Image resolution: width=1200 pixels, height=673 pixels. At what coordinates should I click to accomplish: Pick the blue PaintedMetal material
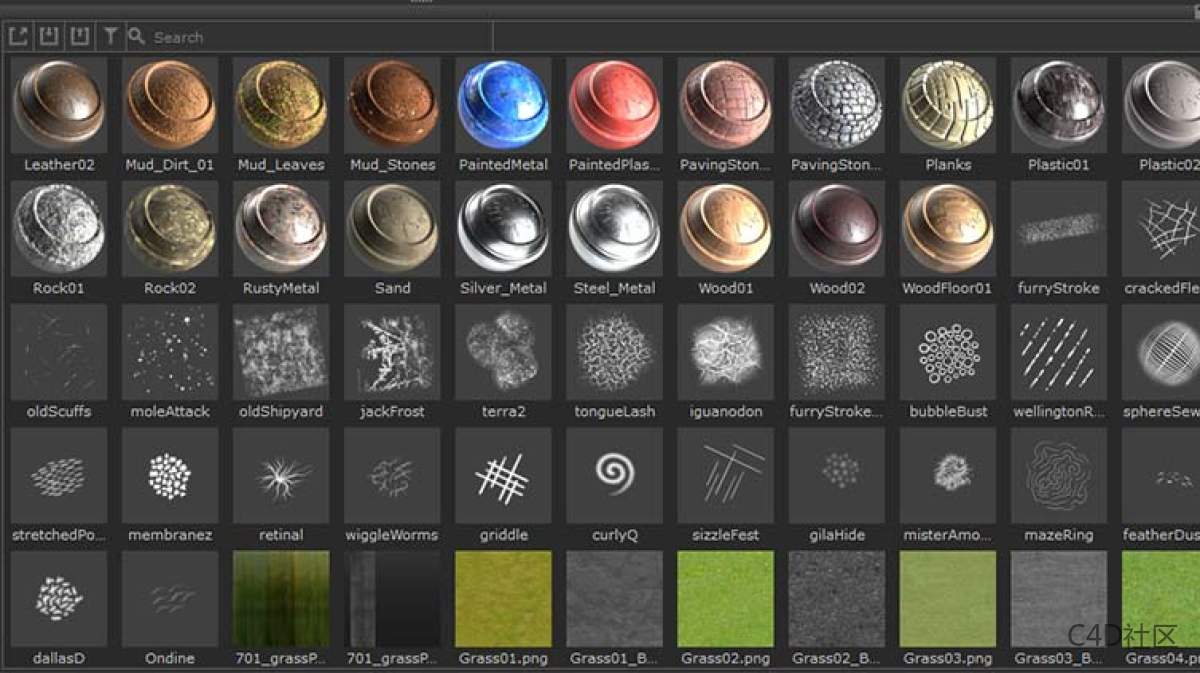point(503,105)
